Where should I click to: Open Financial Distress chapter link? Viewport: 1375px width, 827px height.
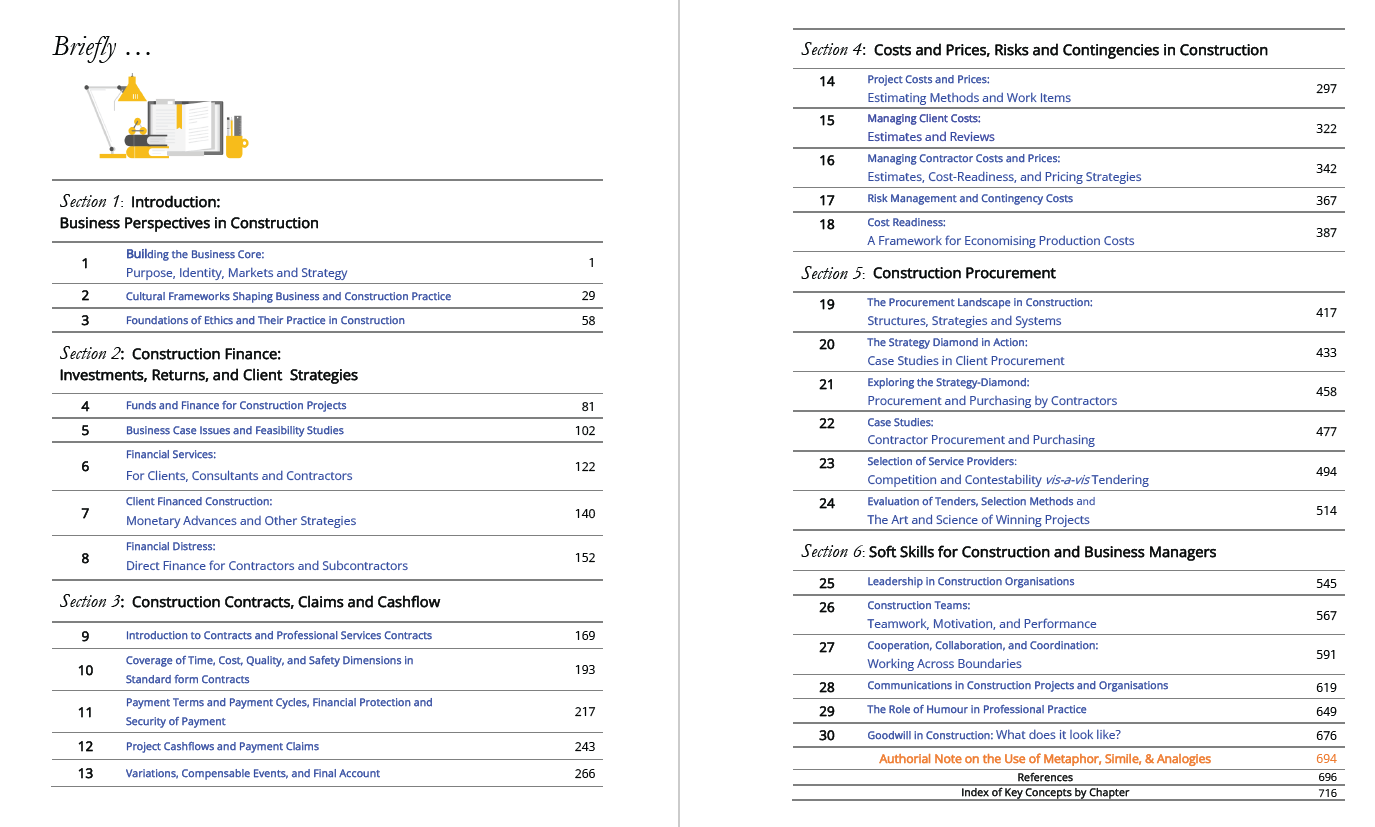(x=266, y=556)
